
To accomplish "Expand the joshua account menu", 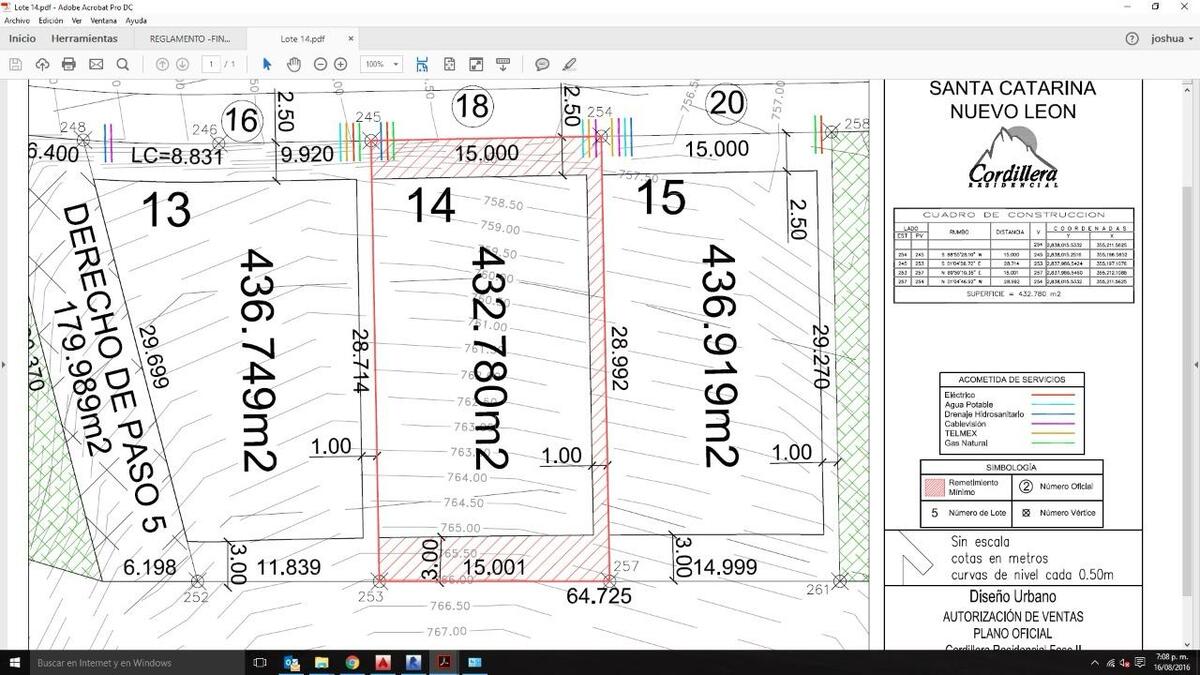I will tap(1172, 39).
